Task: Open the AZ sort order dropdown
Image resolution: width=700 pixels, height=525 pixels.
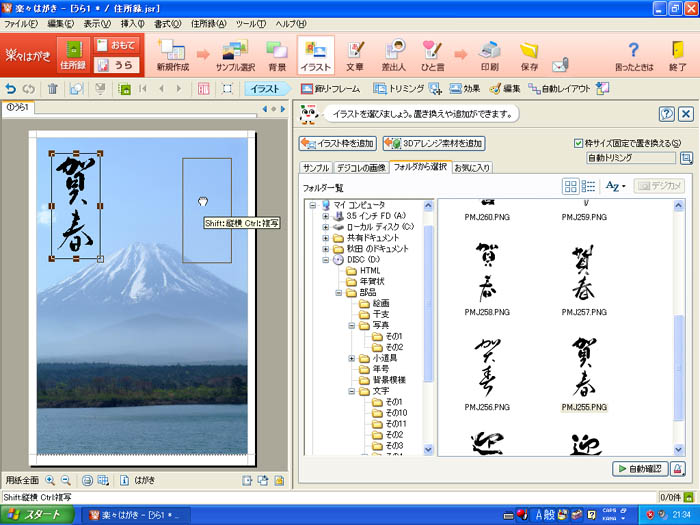Action: point(616,186)
